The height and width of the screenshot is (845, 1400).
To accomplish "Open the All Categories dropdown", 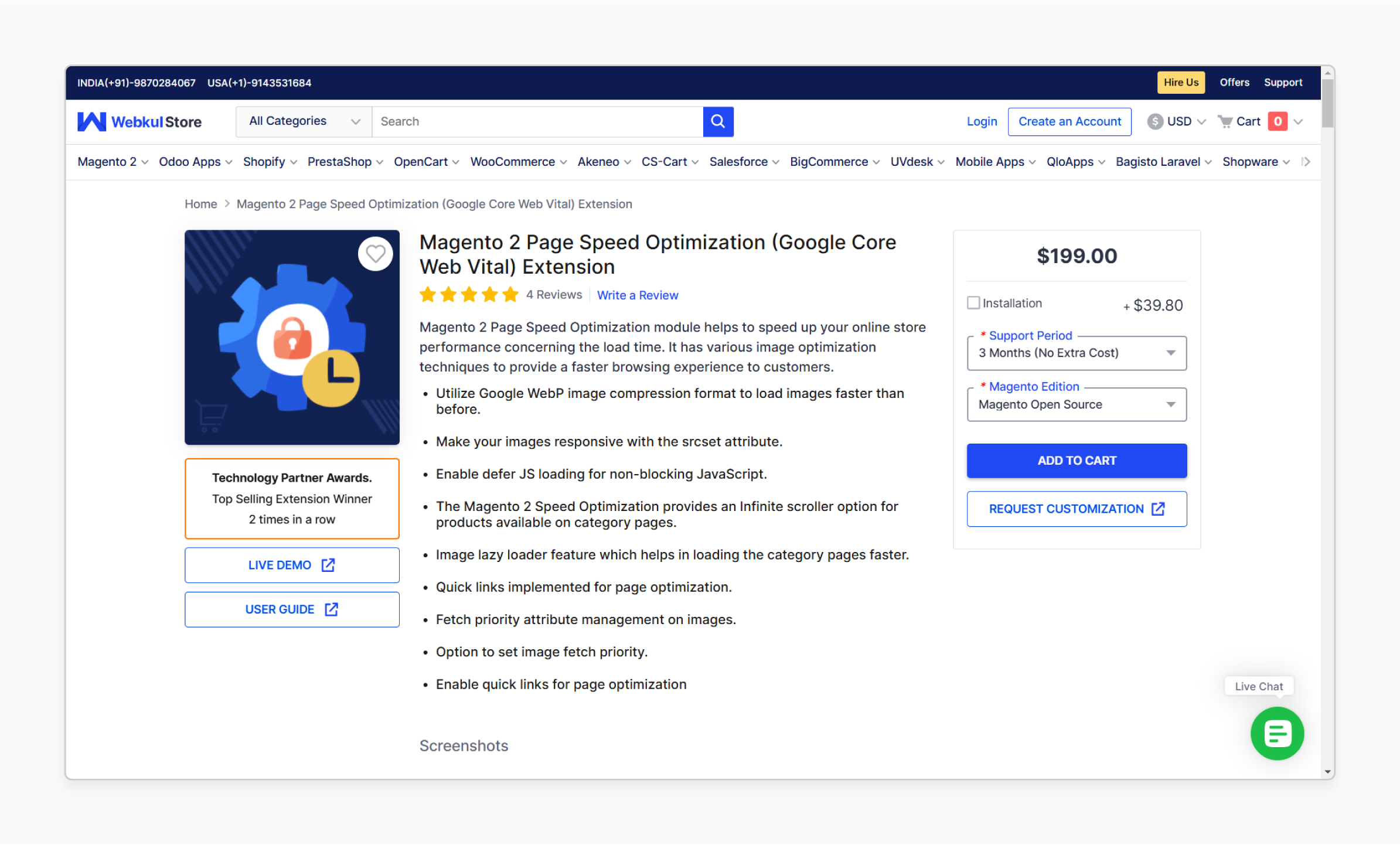I will [301, 121].
